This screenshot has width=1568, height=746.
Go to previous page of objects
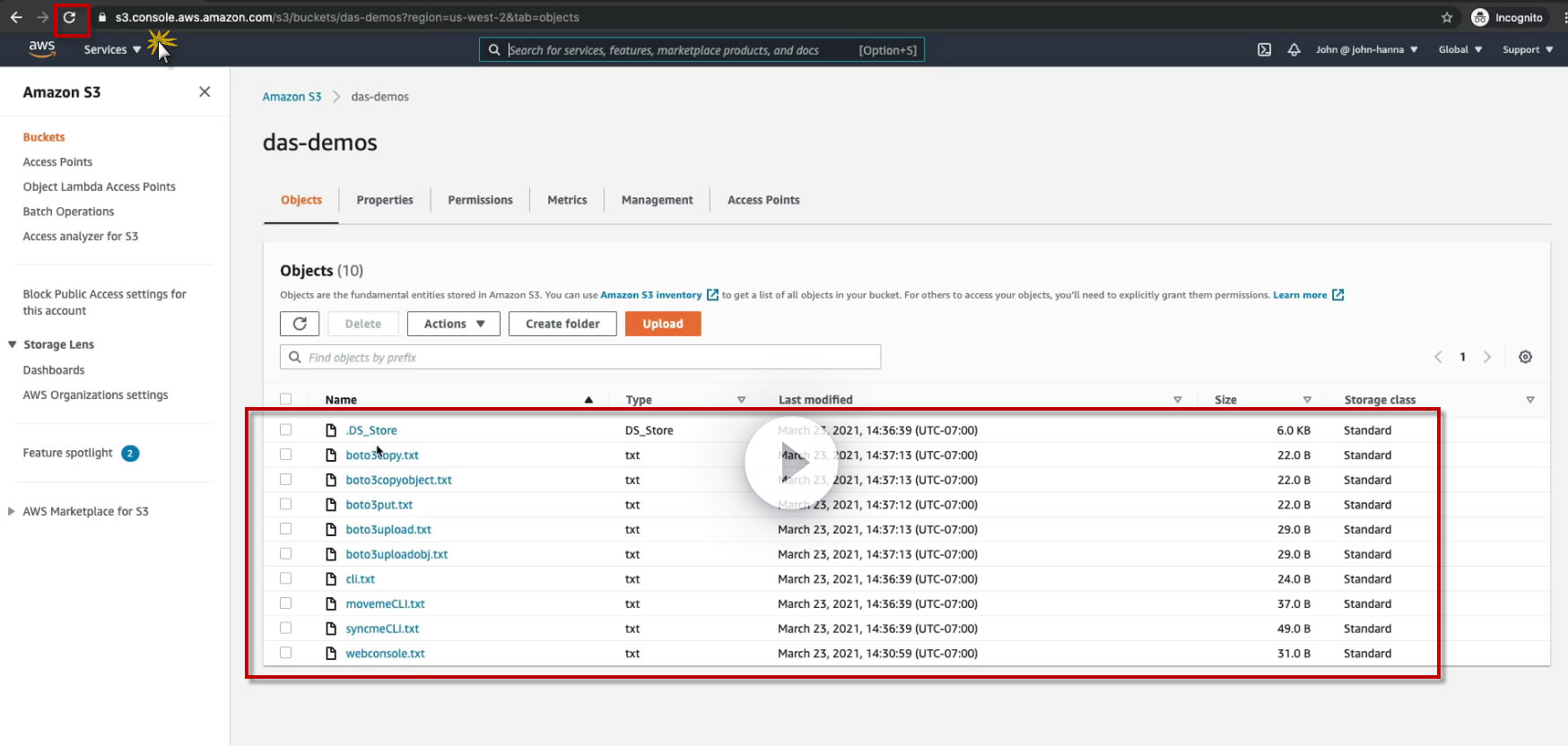tap(1438, 357)
